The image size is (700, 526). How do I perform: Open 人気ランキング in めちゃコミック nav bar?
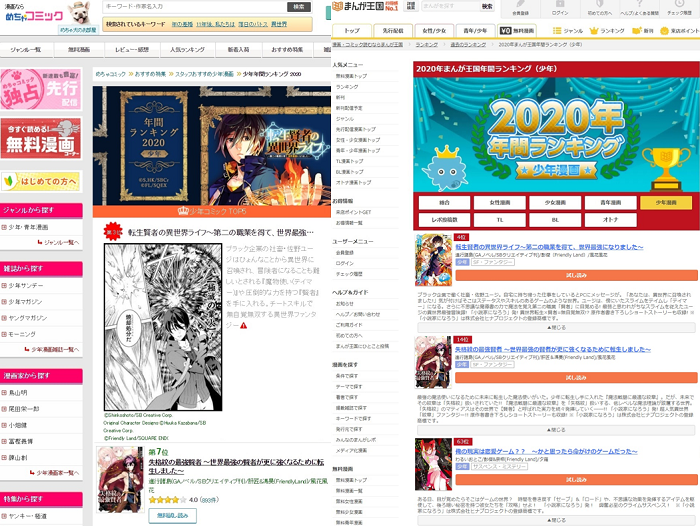click(x=187, y=50)
